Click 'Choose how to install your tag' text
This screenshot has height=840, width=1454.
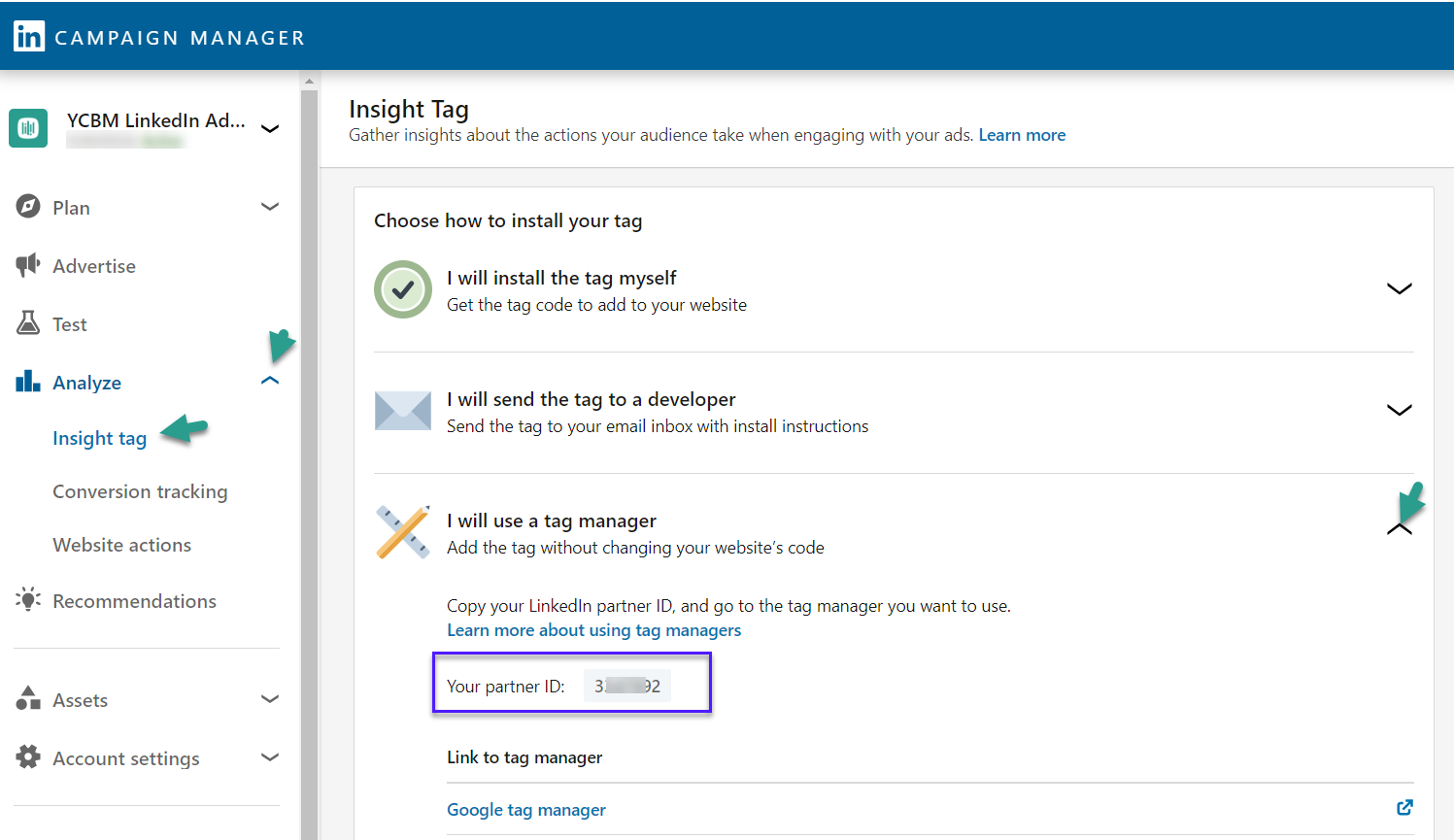pos(508,220)
